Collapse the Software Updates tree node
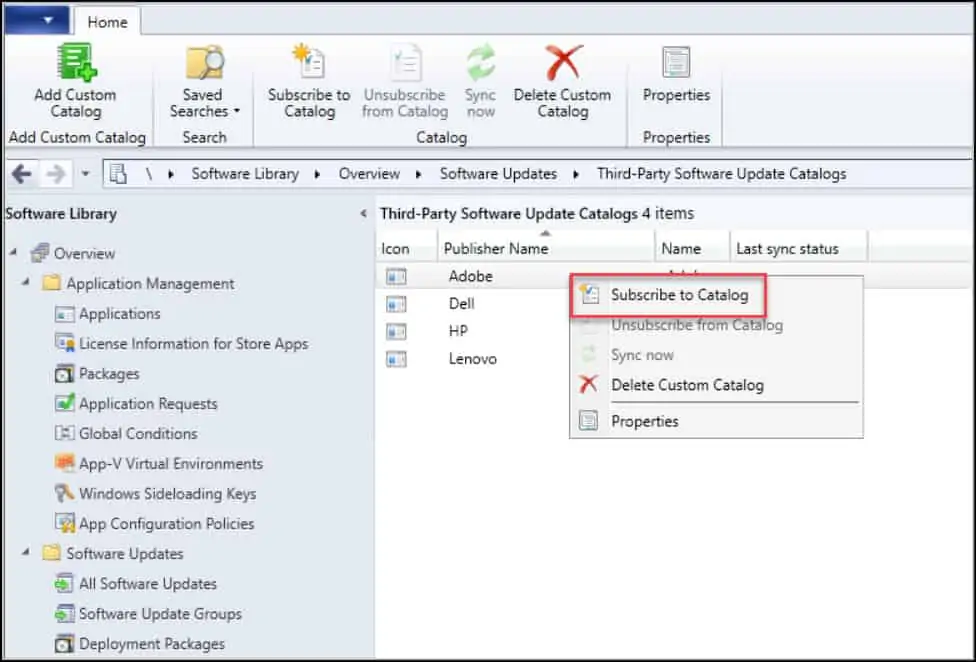 [26, 552]
